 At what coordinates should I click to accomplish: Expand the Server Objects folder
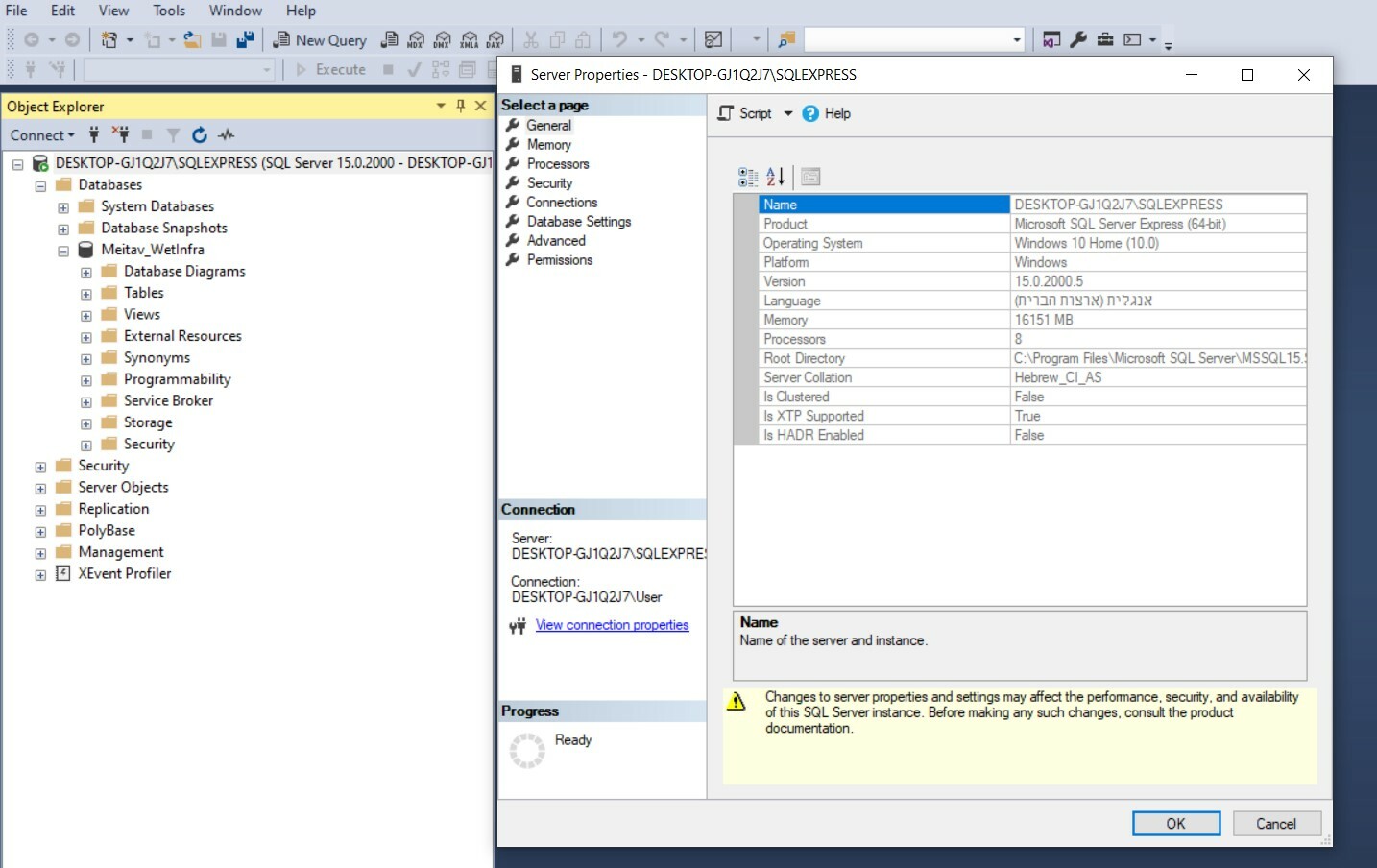[x=40, y=489]
